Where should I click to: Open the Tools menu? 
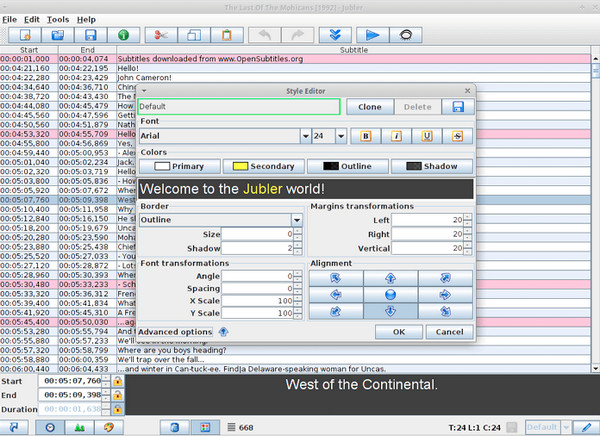tap(58, 20)
